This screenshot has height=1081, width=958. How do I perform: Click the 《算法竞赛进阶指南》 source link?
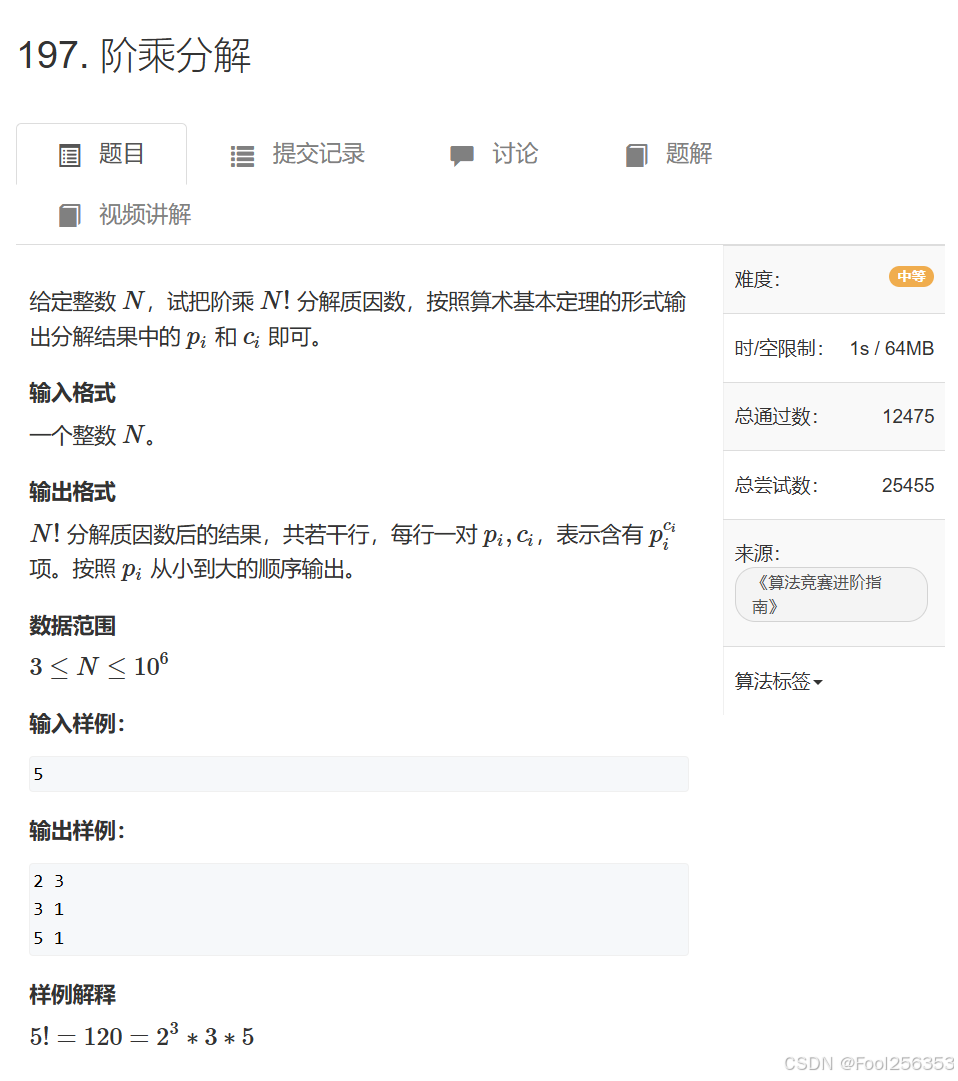pyautogui.click(x=831, y=594)
